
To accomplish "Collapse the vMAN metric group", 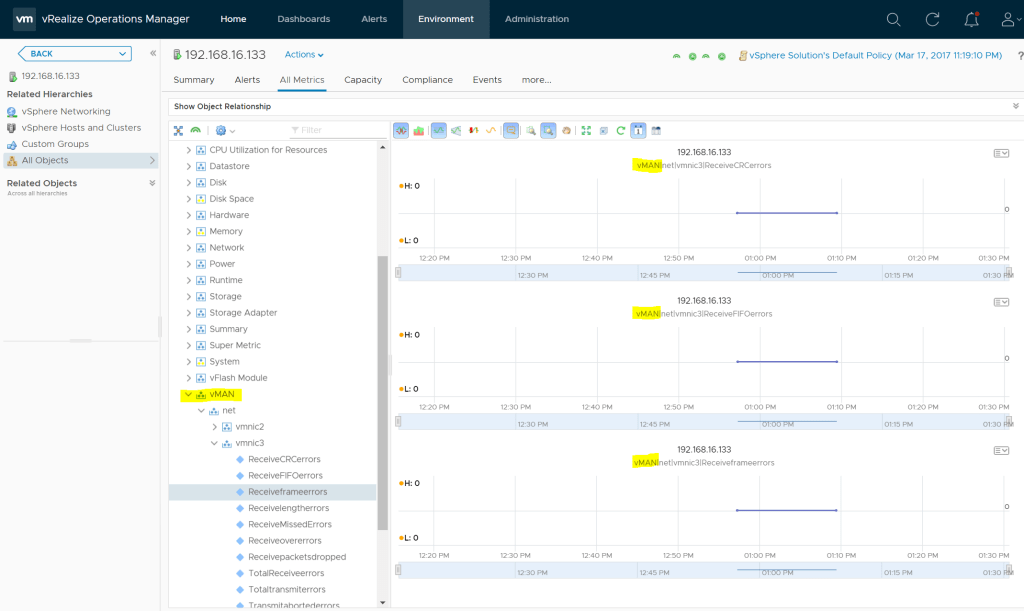I will 188,394.
